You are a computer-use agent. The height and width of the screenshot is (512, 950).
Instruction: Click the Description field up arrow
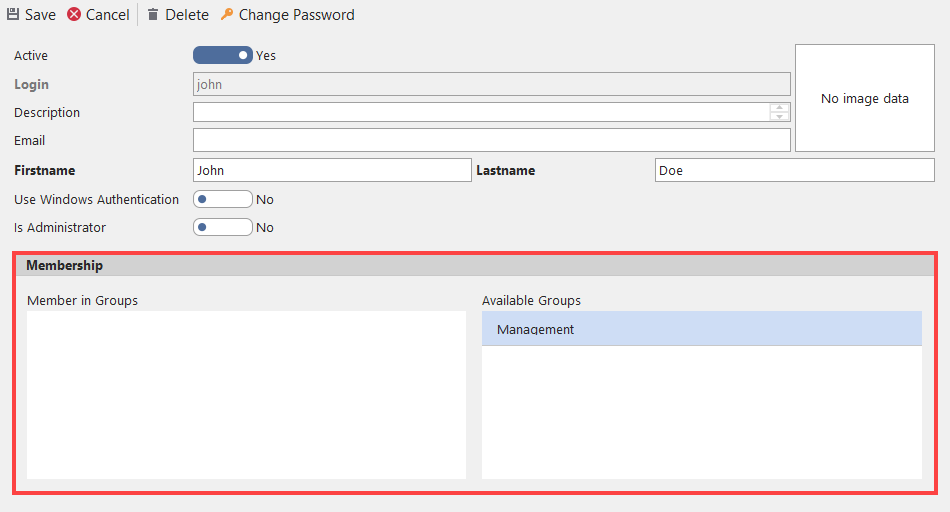(x=779, y=107)
